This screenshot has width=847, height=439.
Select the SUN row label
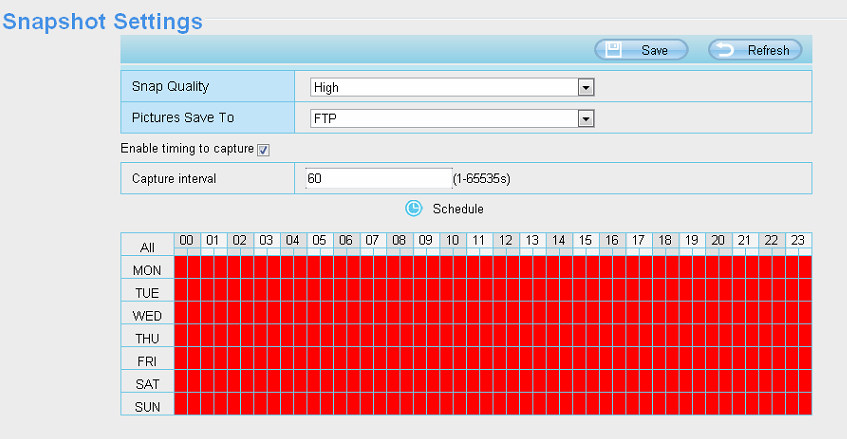147,406
